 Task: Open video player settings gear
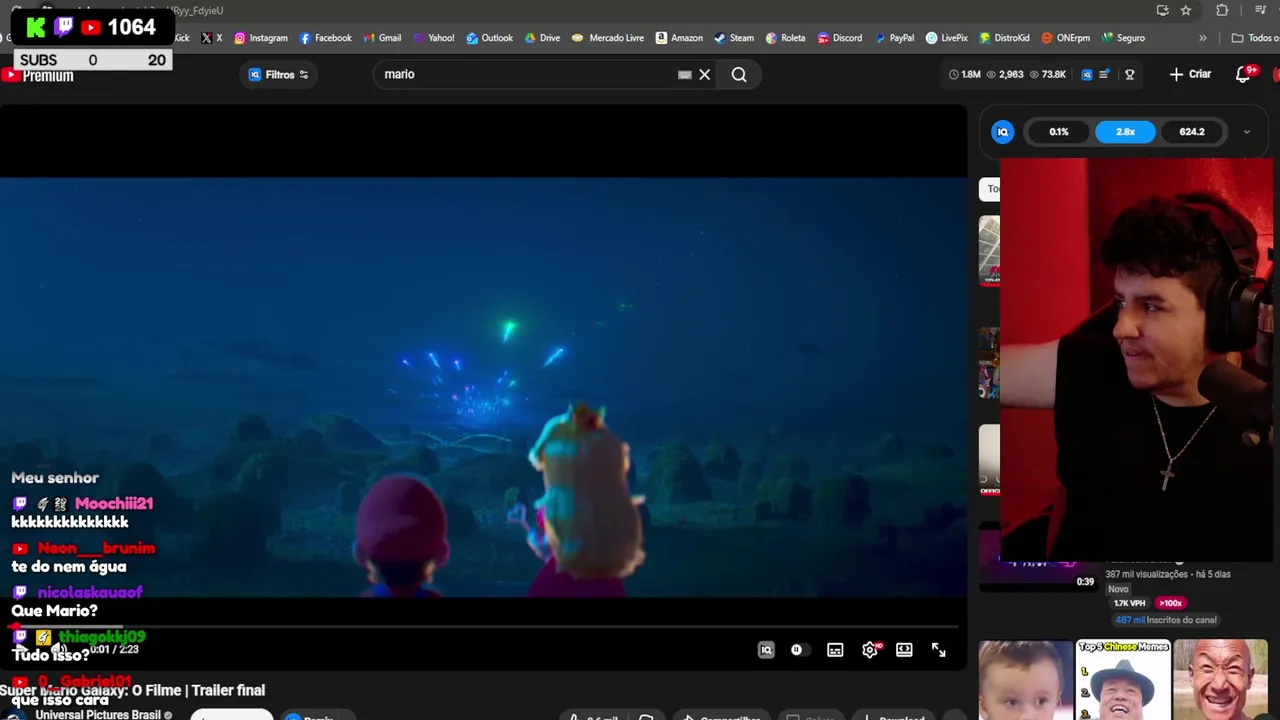(x=870, y=650)
